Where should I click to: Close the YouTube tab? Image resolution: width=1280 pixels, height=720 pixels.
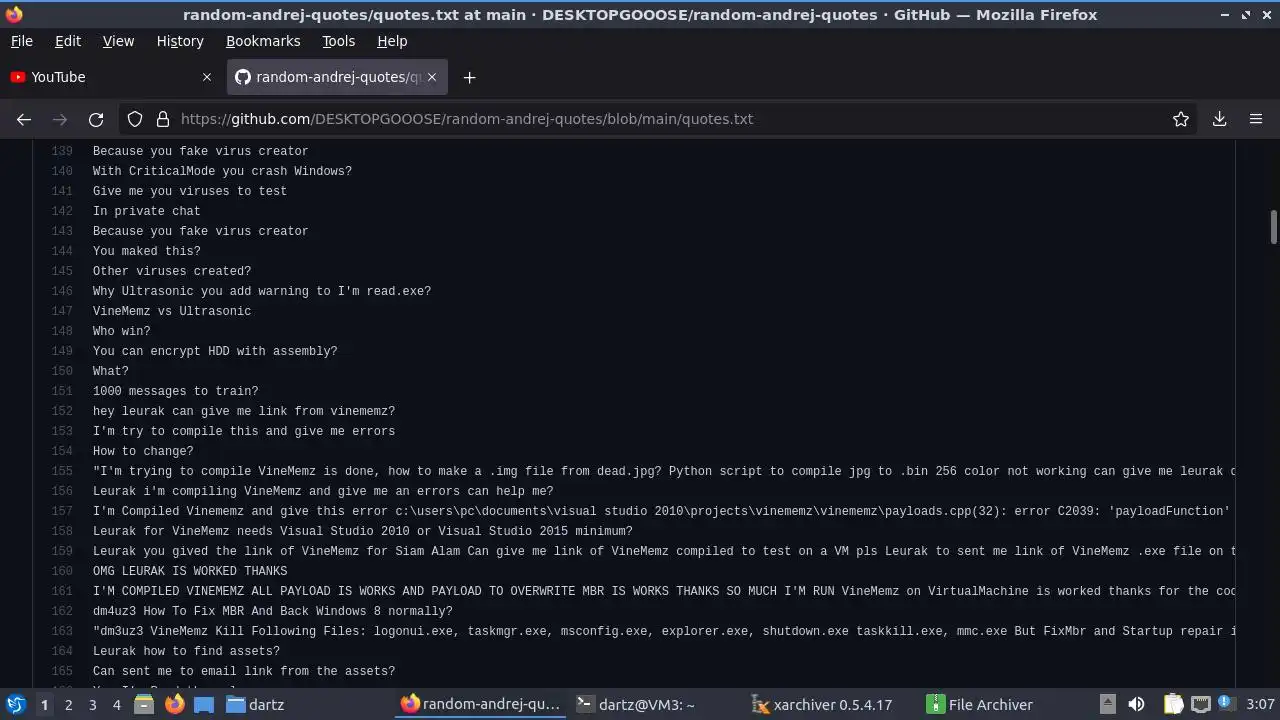(x=207, y=77)
